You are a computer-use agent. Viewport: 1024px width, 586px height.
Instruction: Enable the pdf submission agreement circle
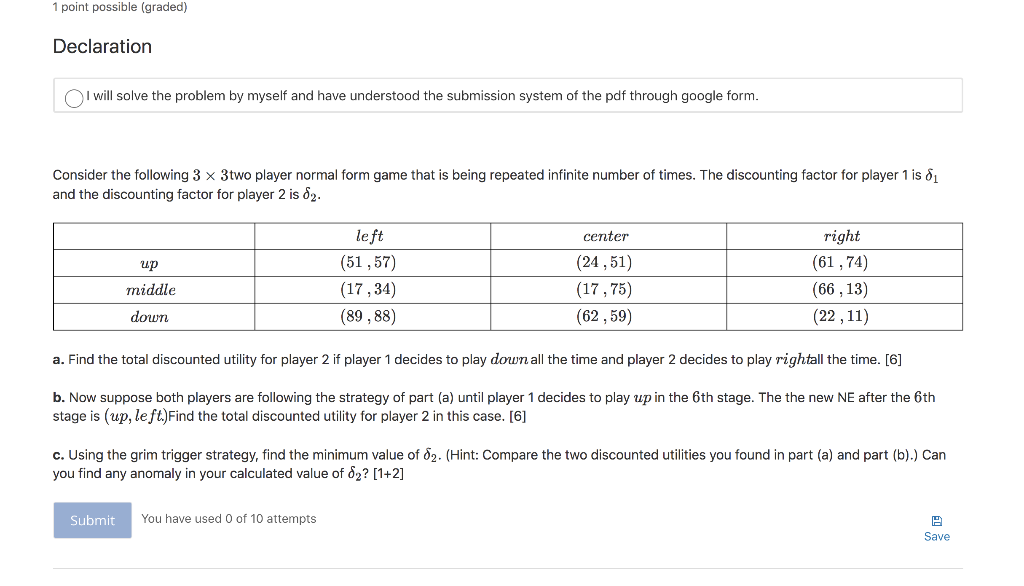(72, 99)
